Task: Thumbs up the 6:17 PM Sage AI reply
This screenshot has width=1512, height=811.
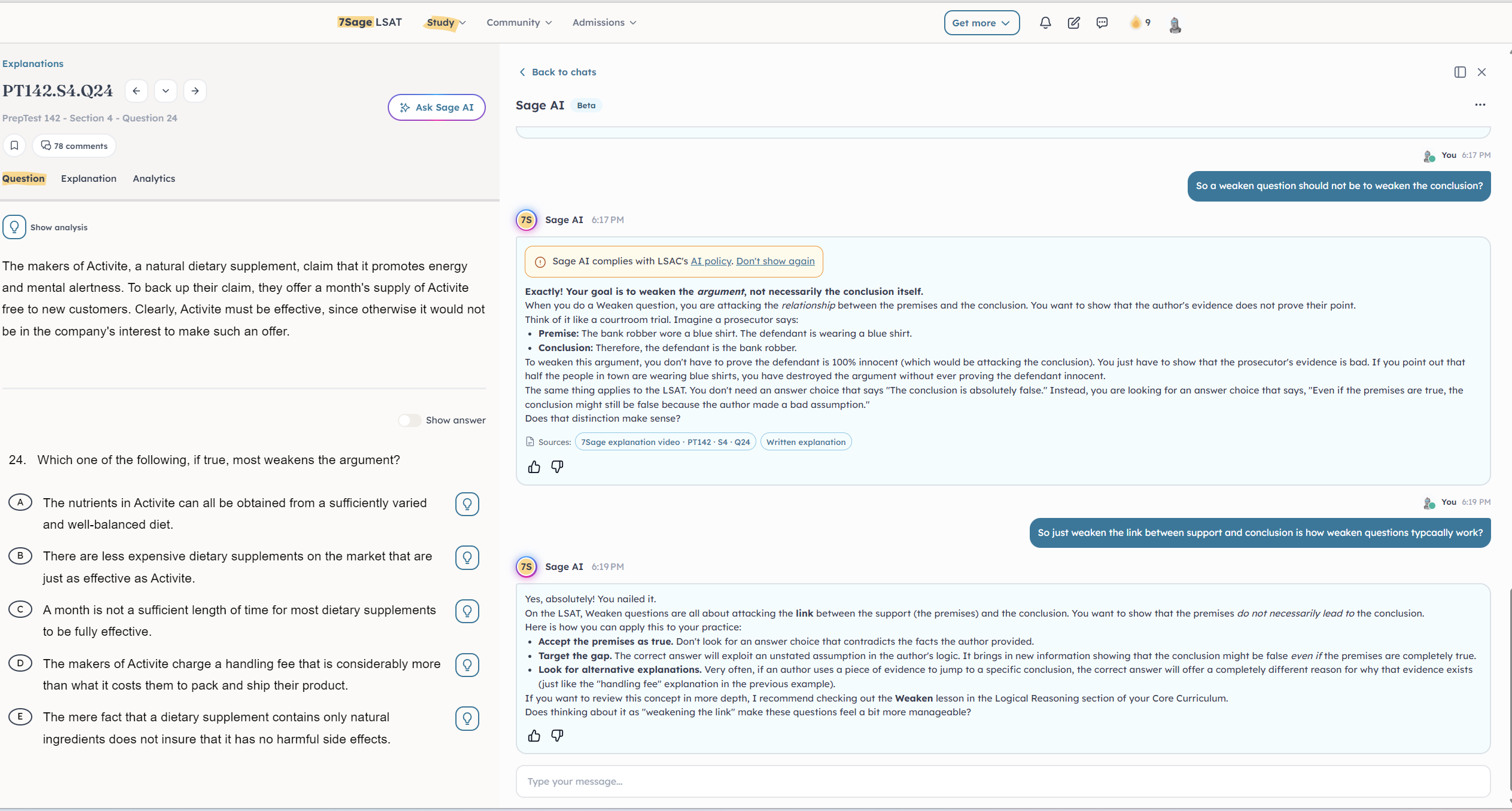Action: (534, 467)
